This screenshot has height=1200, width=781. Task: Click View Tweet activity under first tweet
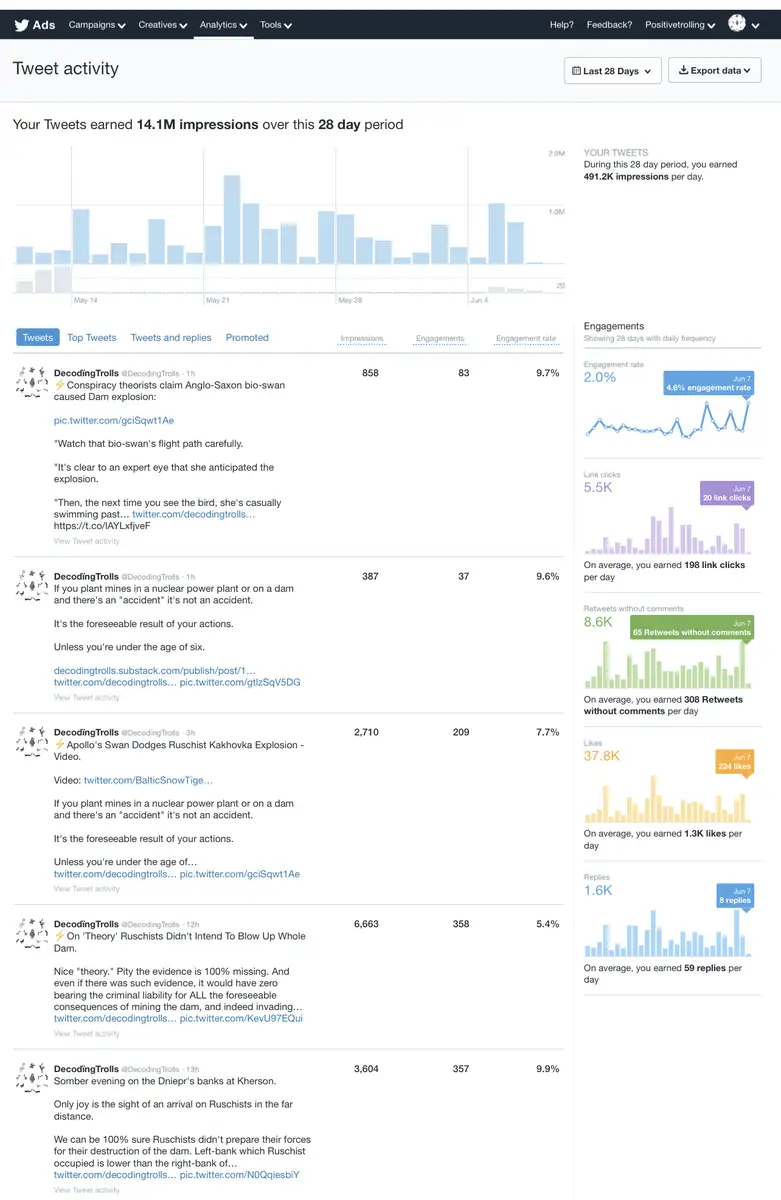[86, 541]
